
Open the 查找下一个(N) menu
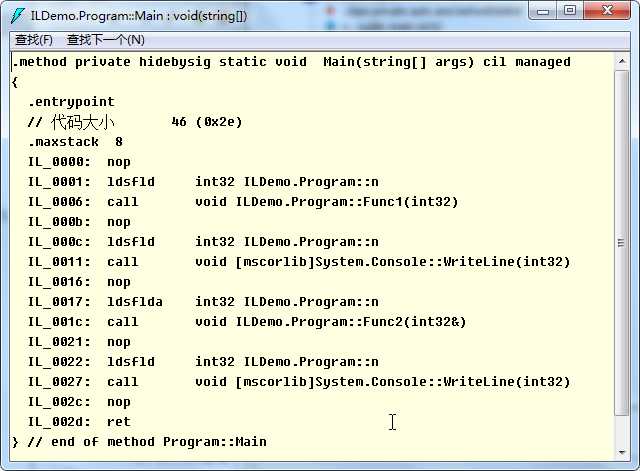[105, 40]
